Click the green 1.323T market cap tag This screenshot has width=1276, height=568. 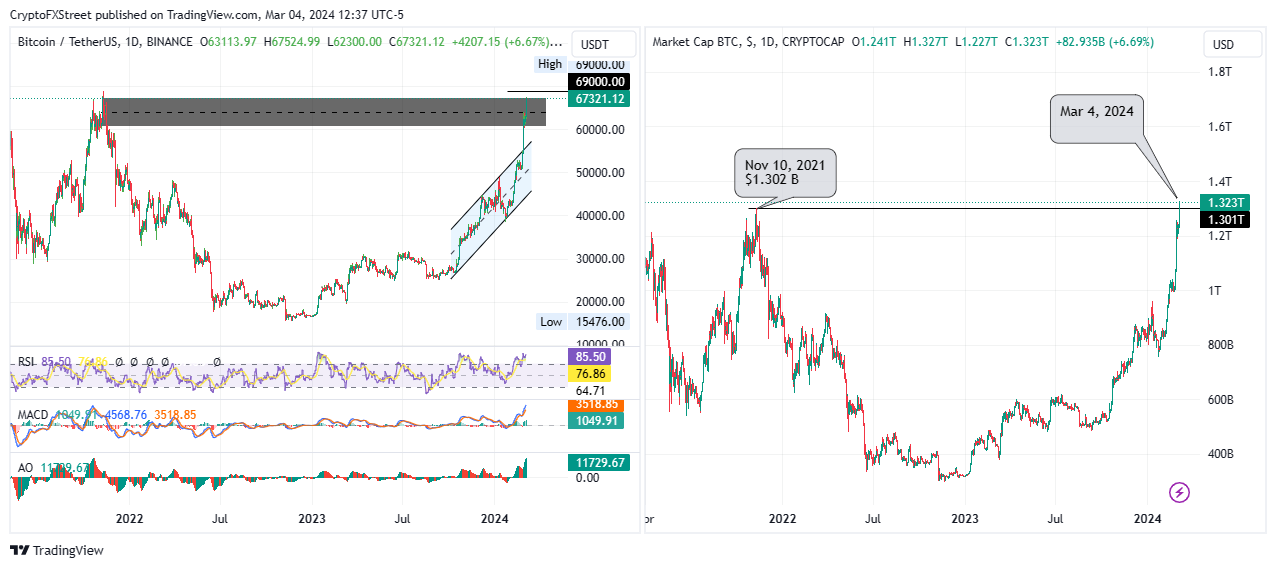1226,202
